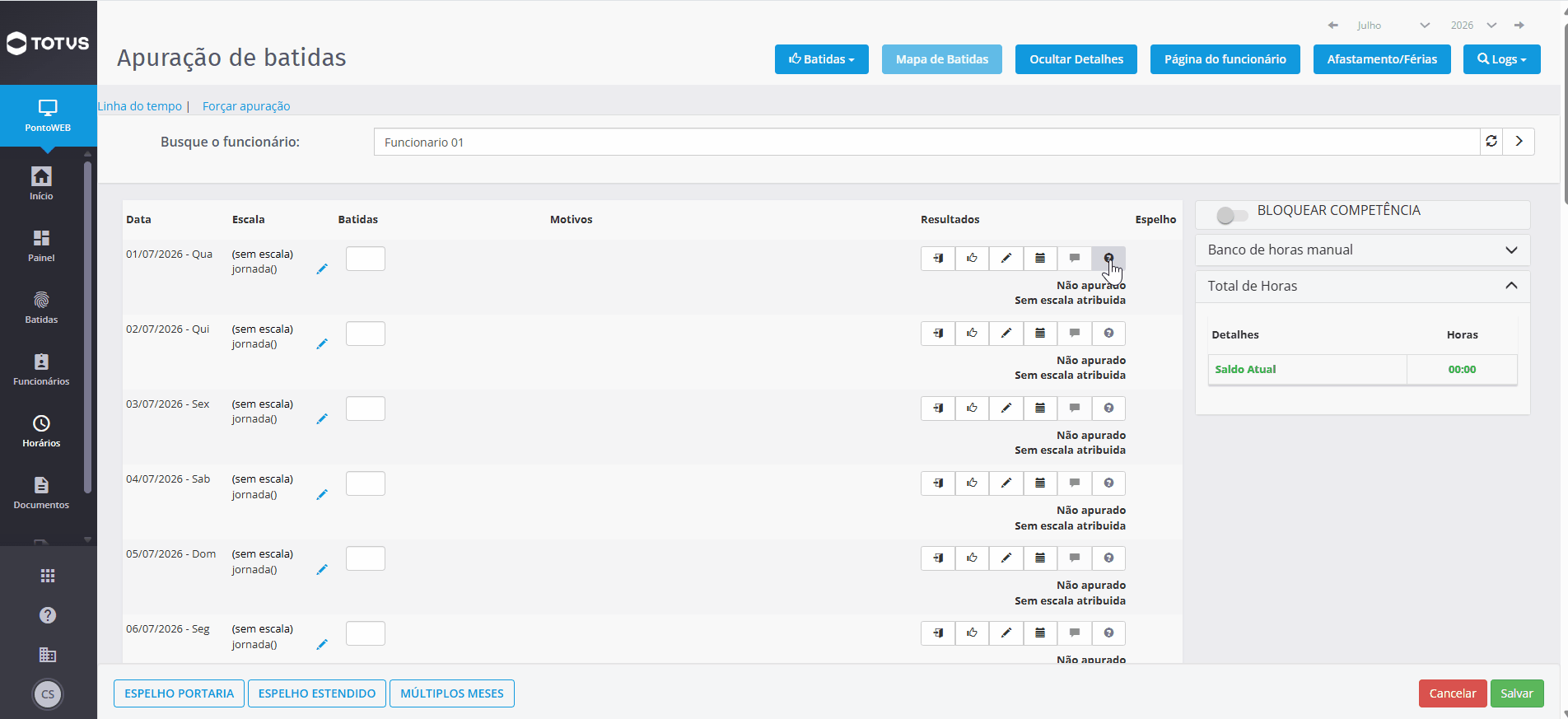Click the pencil result icon for 01/07/2026
Image resolution: width=1568 pixels, height=719 pixels.
tap(1006, 259)
